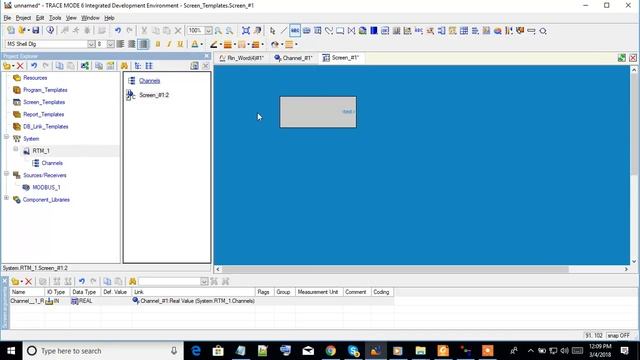Select MODBUS_1 under Sources/Receivers

click(46, 187)
